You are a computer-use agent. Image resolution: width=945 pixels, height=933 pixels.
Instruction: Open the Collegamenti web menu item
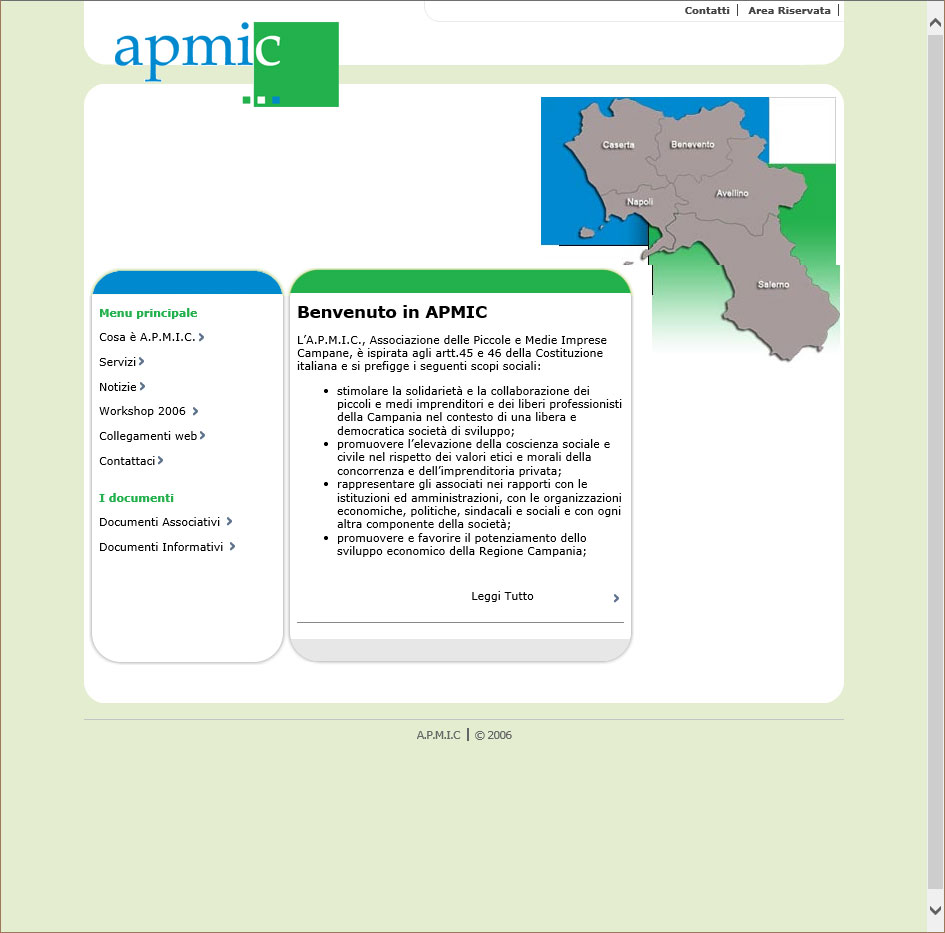click(x=148, y=436)
